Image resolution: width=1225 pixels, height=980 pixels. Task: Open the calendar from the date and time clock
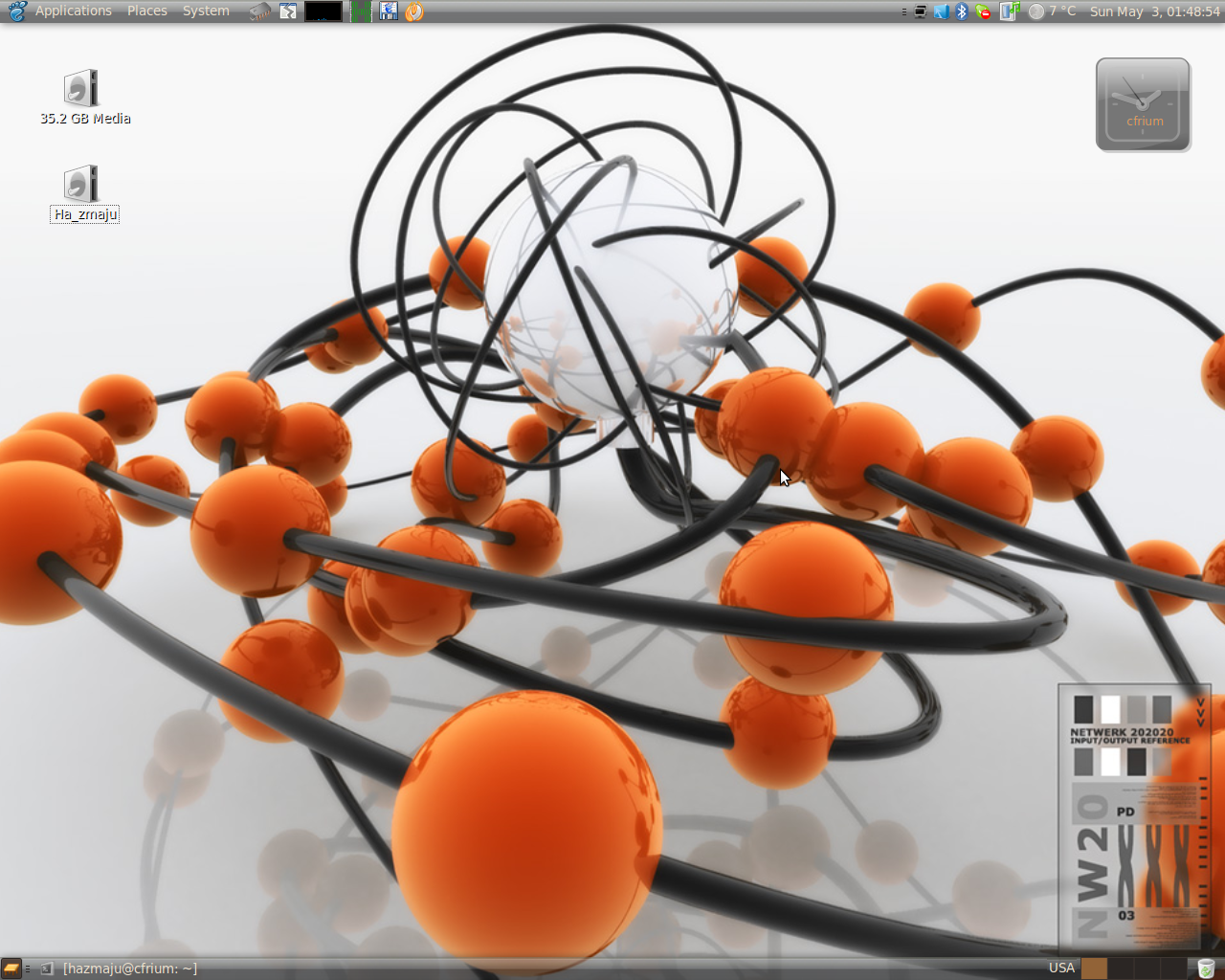point(1154,11)
